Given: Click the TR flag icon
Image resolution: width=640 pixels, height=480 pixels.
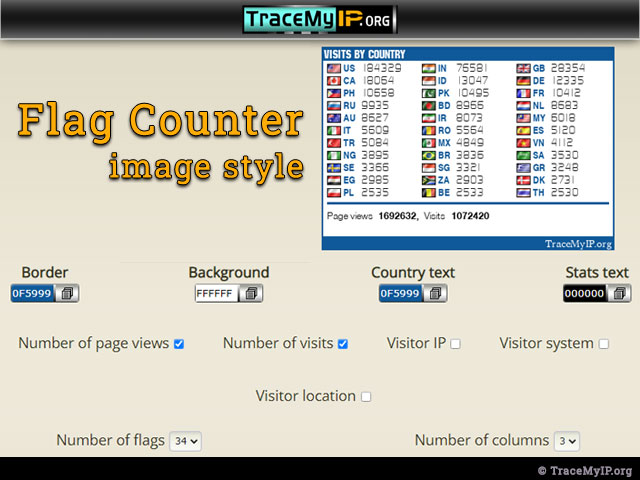Looking at the screenshot, I should pyautogui.click(x=334, y=143).
